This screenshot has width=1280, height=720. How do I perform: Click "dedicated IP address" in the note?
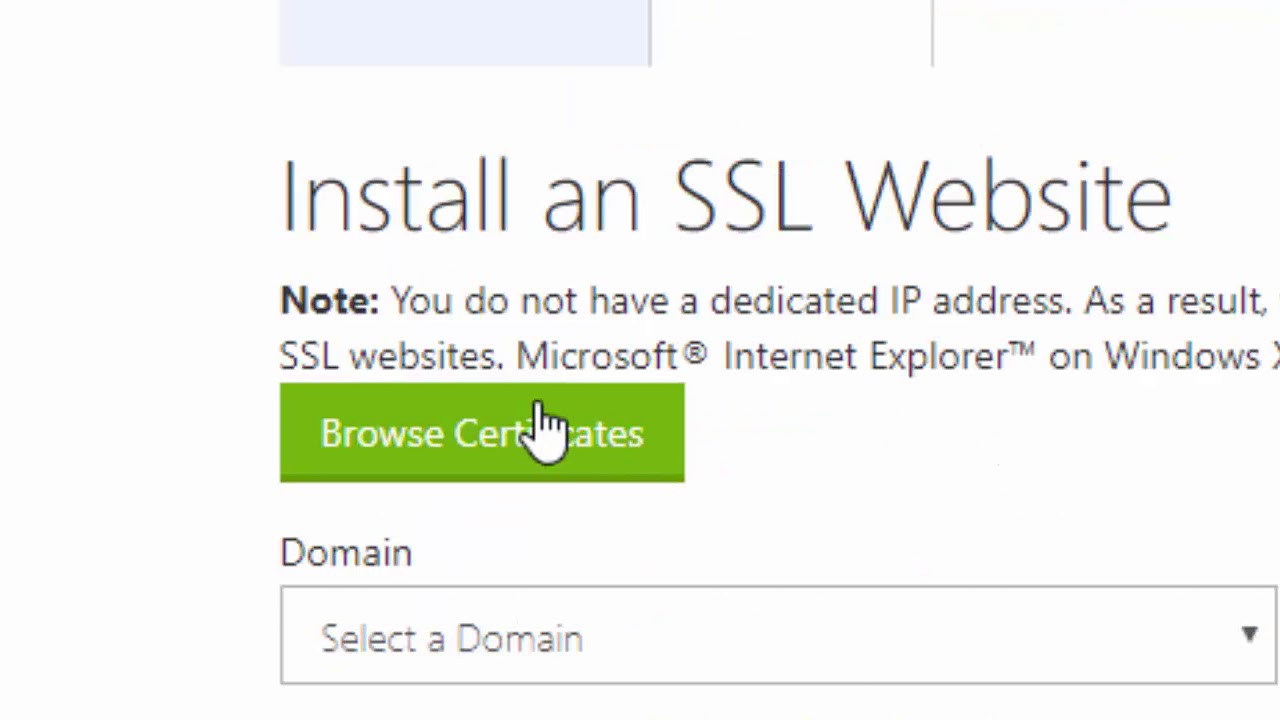886,301
